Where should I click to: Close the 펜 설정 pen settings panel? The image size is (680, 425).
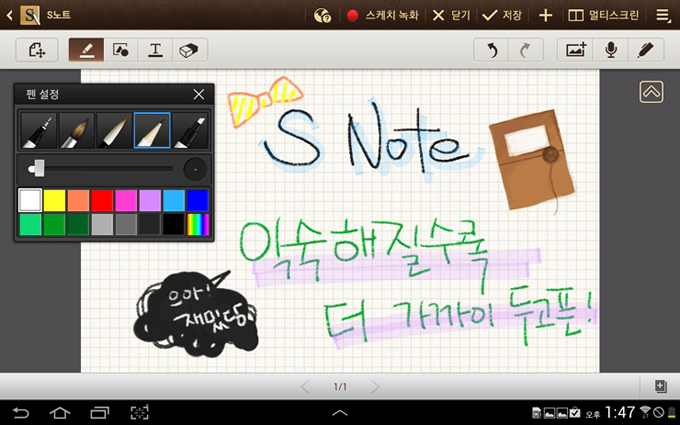coord(199,94)
